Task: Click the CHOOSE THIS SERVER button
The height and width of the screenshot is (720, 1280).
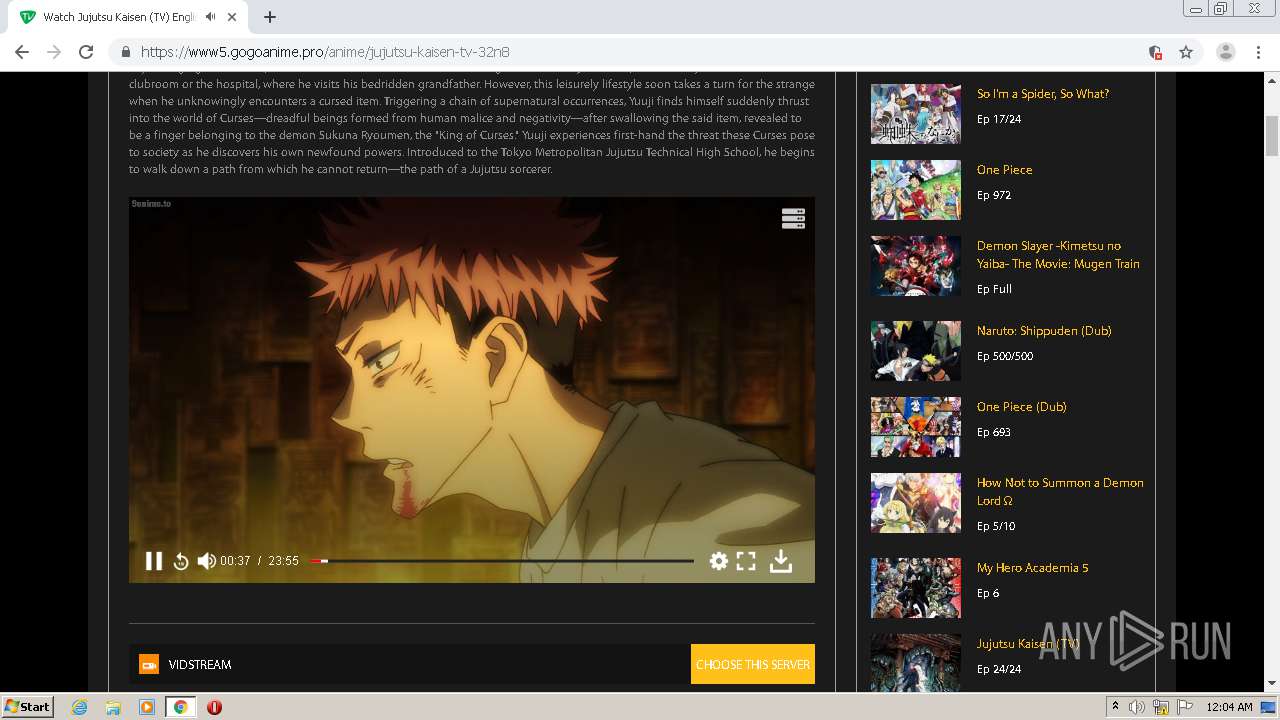Action: [753, 664]
